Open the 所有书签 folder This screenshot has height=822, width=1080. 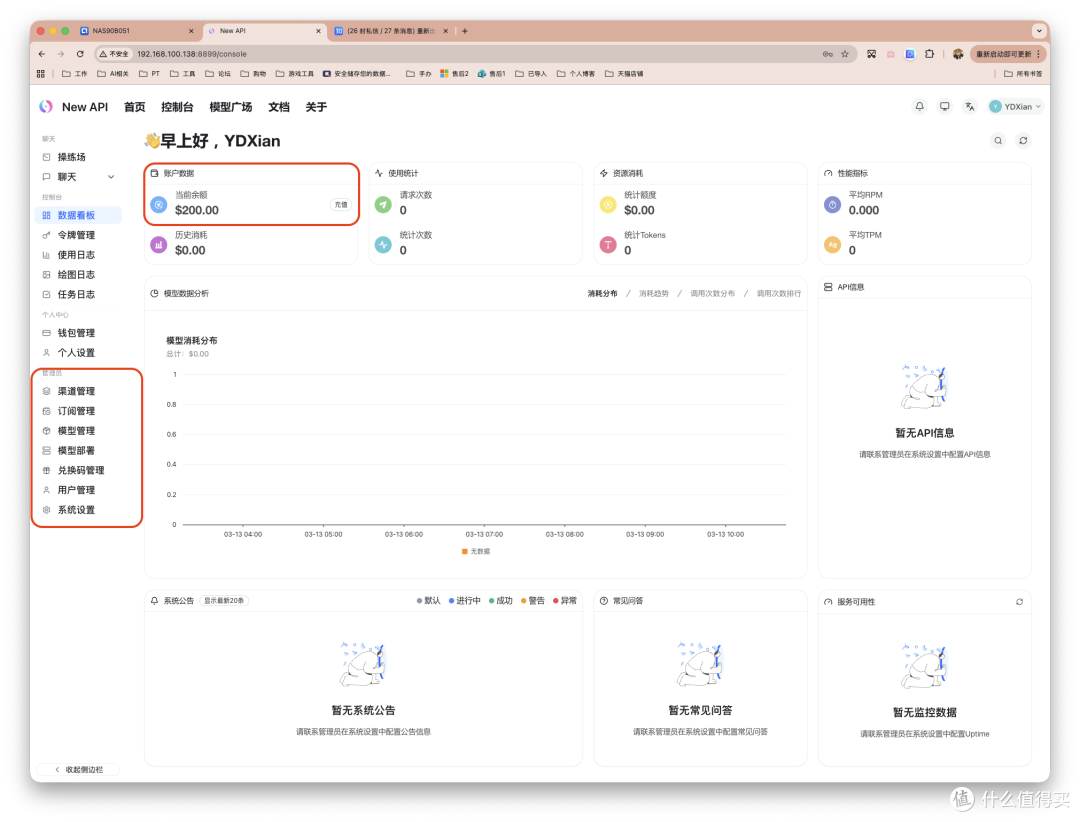[x=1023, y=74]
